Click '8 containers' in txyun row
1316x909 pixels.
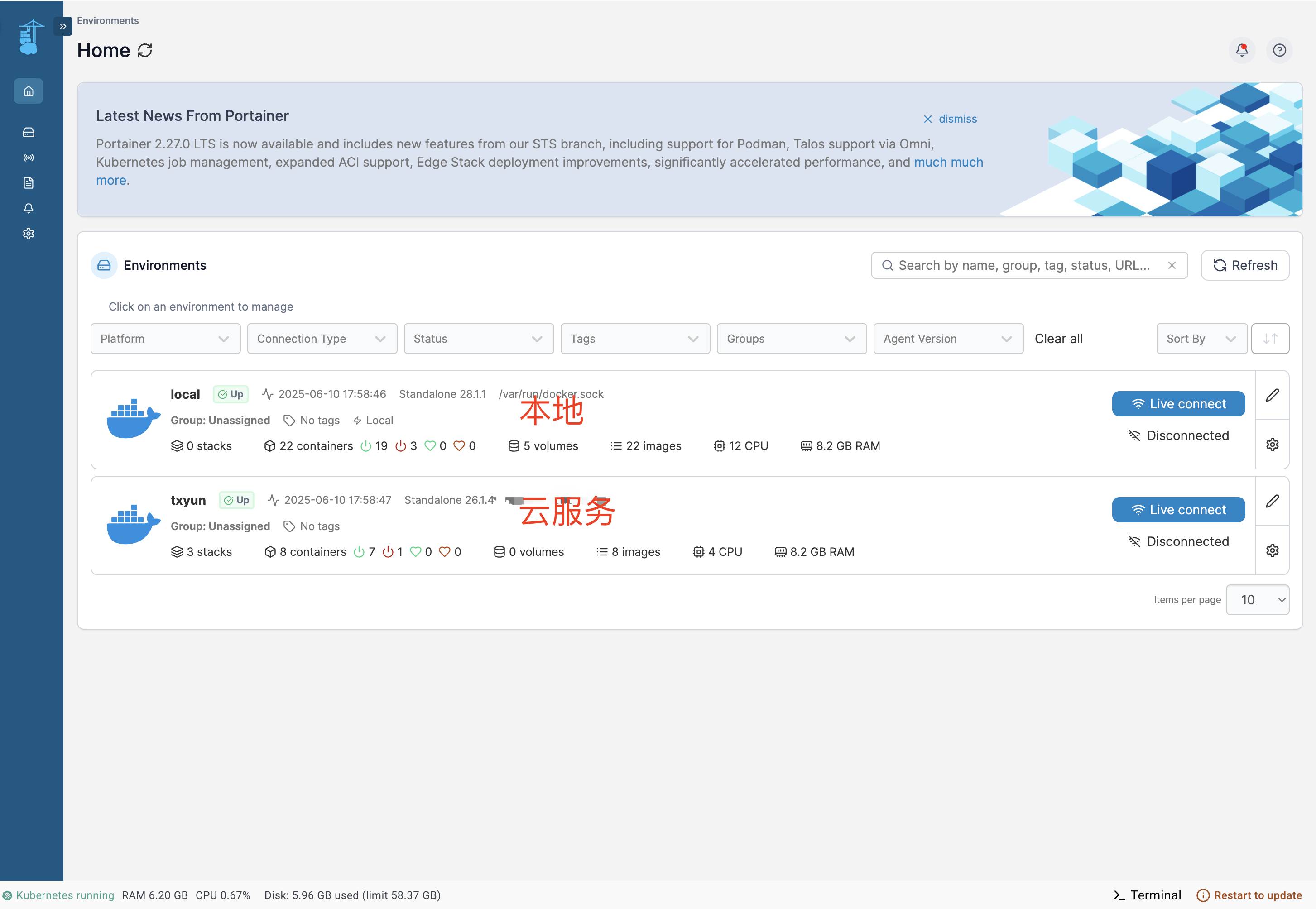tap(305, 552)
